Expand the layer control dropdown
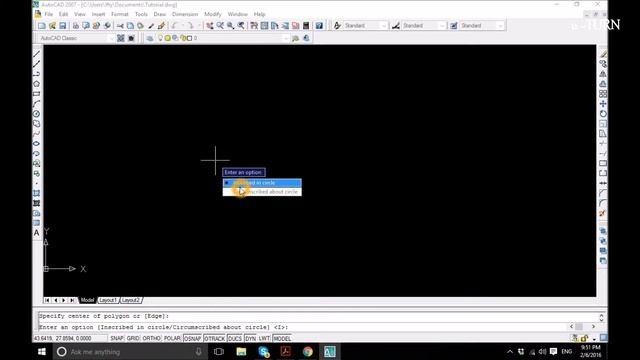This screenshot has height=360, width=640. (285, 38)
